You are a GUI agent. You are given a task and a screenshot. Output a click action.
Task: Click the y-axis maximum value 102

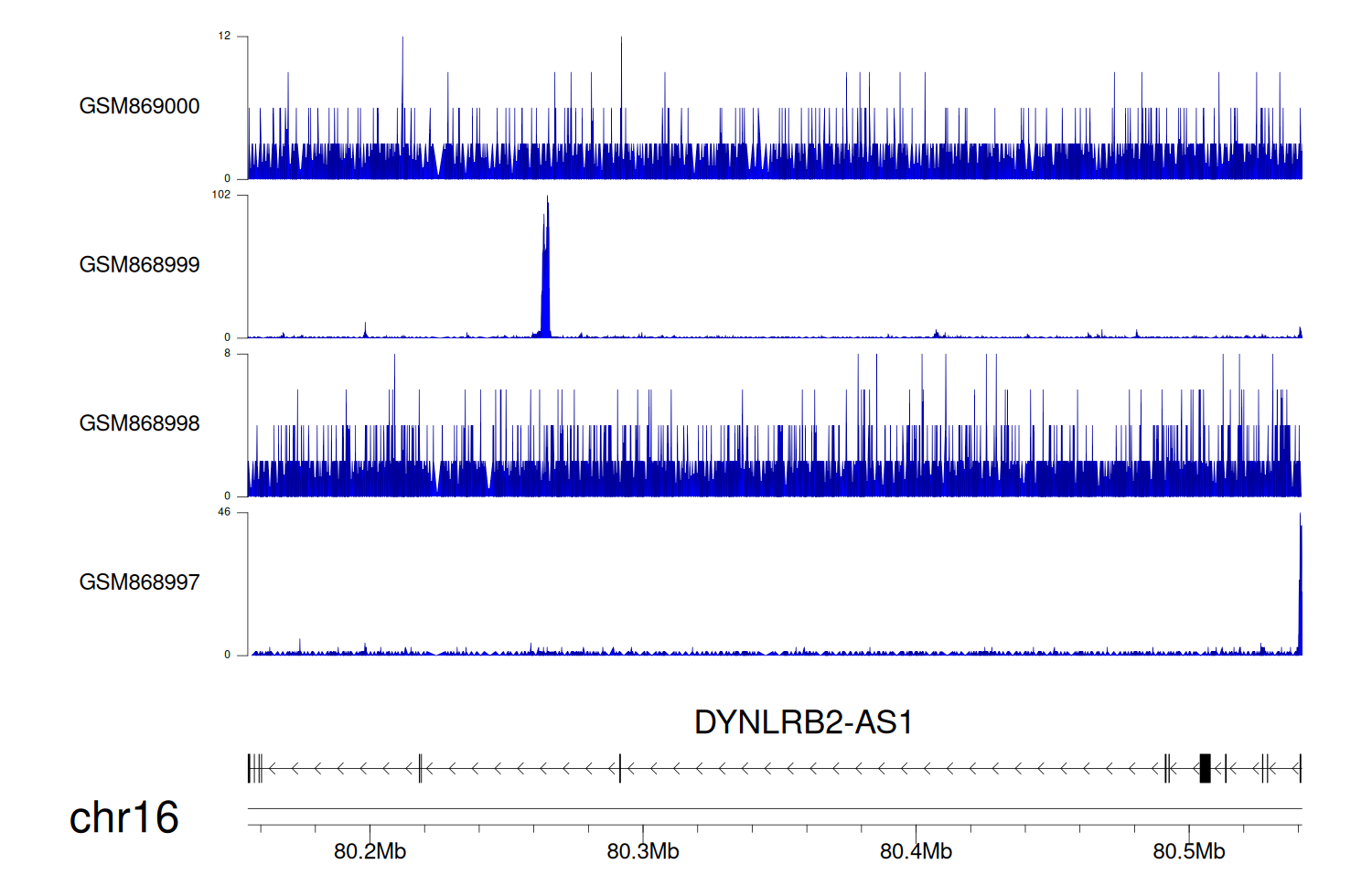pyautogui.click(x=221, y=195)
